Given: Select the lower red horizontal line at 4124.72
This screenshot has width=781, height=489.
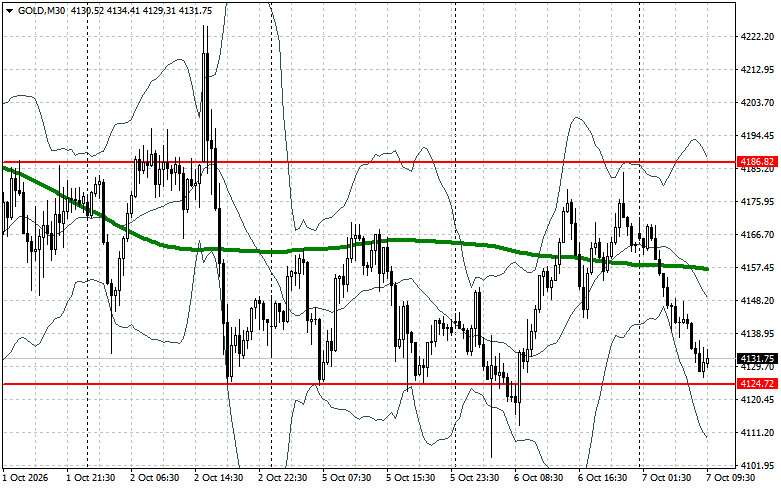Looking at the screenshot, I should 369,384.
